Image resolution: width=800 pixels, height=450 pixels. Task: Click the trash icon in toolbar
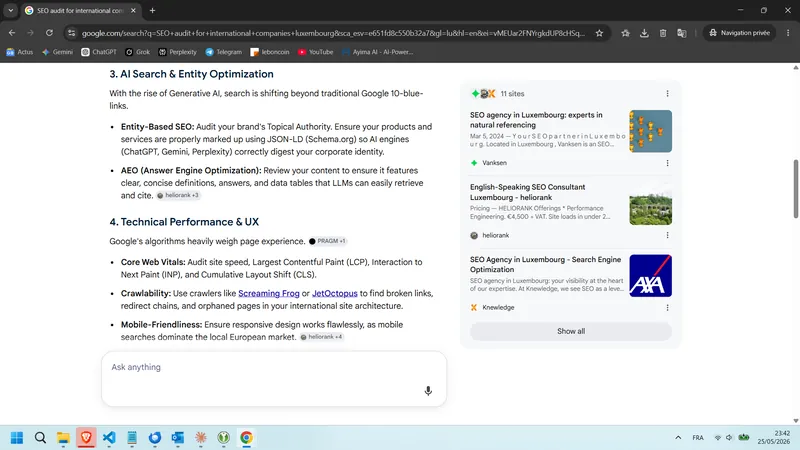[x=663, y=33]
